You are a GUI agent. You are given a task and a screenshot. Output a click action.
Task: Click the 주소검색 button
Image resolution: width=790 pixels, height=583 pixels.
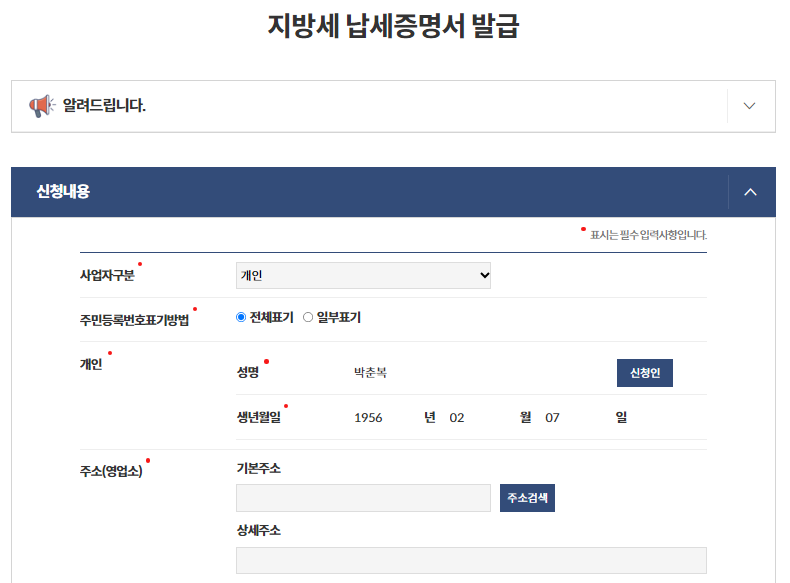pyautogui.click(x=527, y=498)
